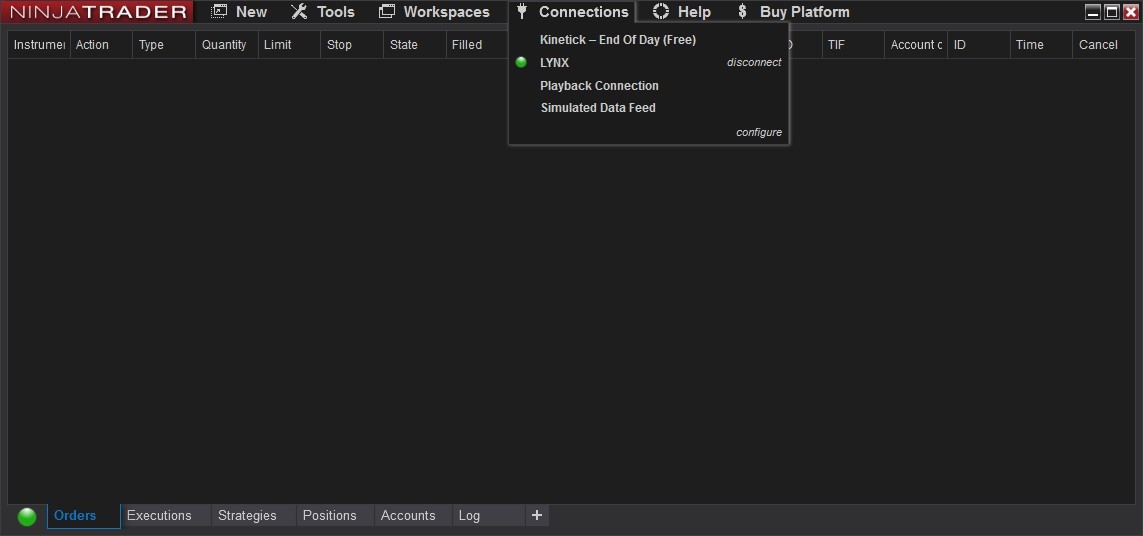Screen dimensions: 1143x536
Task: Switch to the Log tab
Action: [488, 516]
